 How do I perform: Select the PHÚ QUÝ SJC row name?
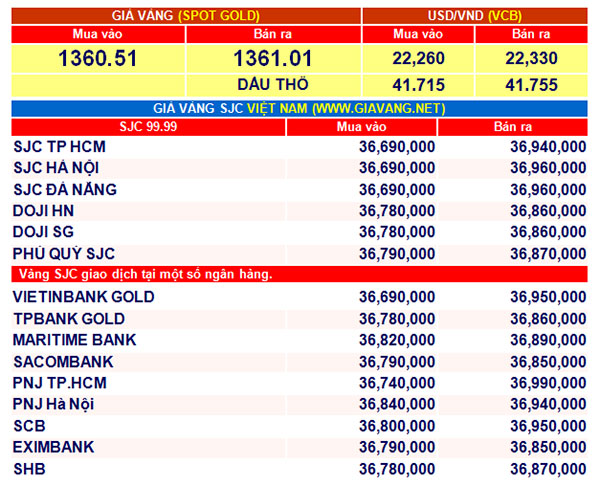click(x=65, y=254)
